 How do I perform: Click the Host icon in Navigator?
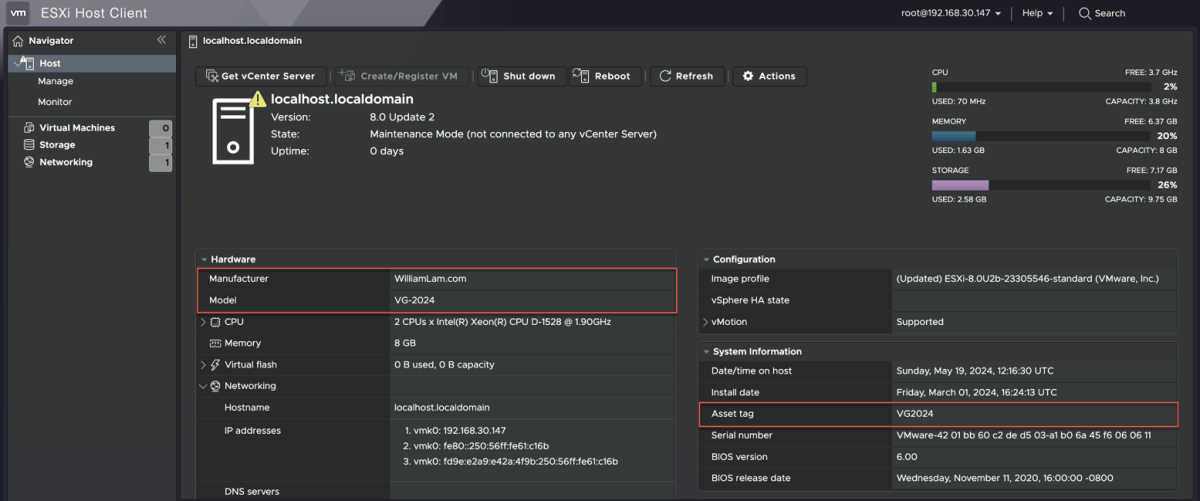pos(27,63)
